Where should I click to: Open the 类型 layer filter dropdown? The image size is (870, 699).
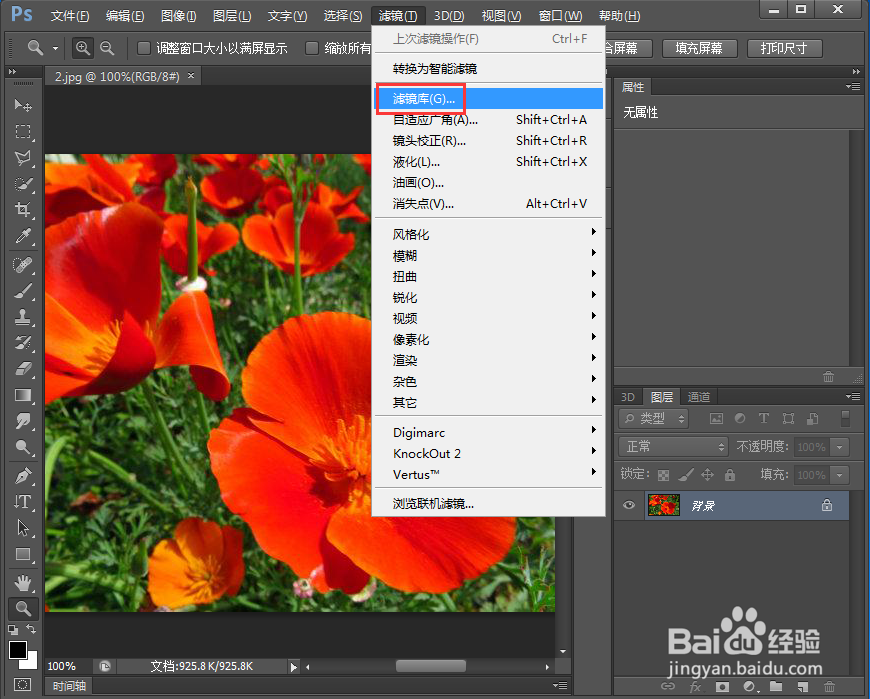[x=654, y=418]
